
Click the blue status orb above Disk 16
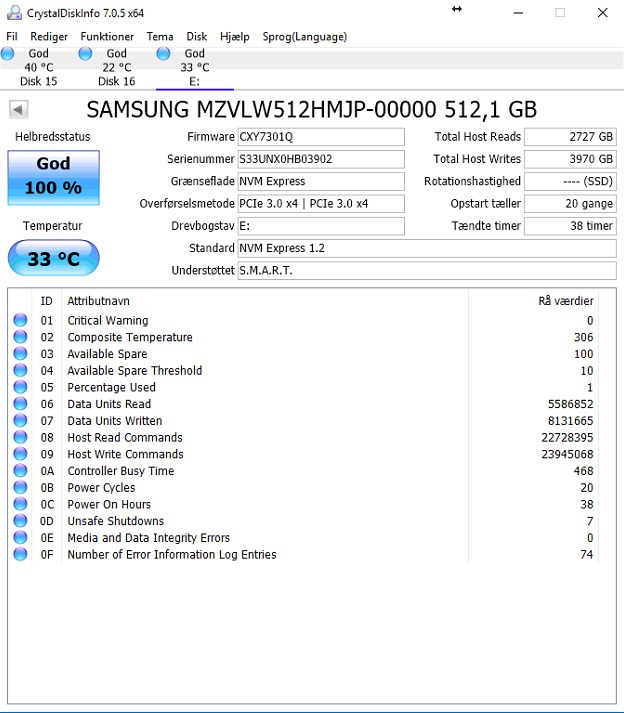tap(85, 54)
